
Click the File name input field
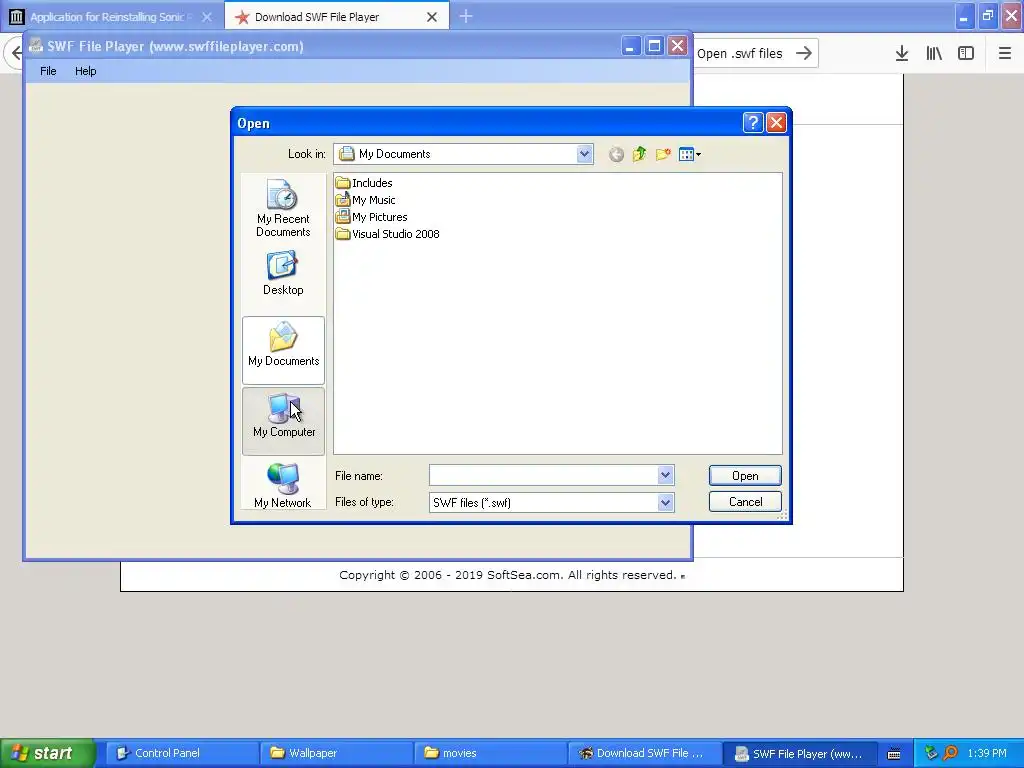point(543,475)
